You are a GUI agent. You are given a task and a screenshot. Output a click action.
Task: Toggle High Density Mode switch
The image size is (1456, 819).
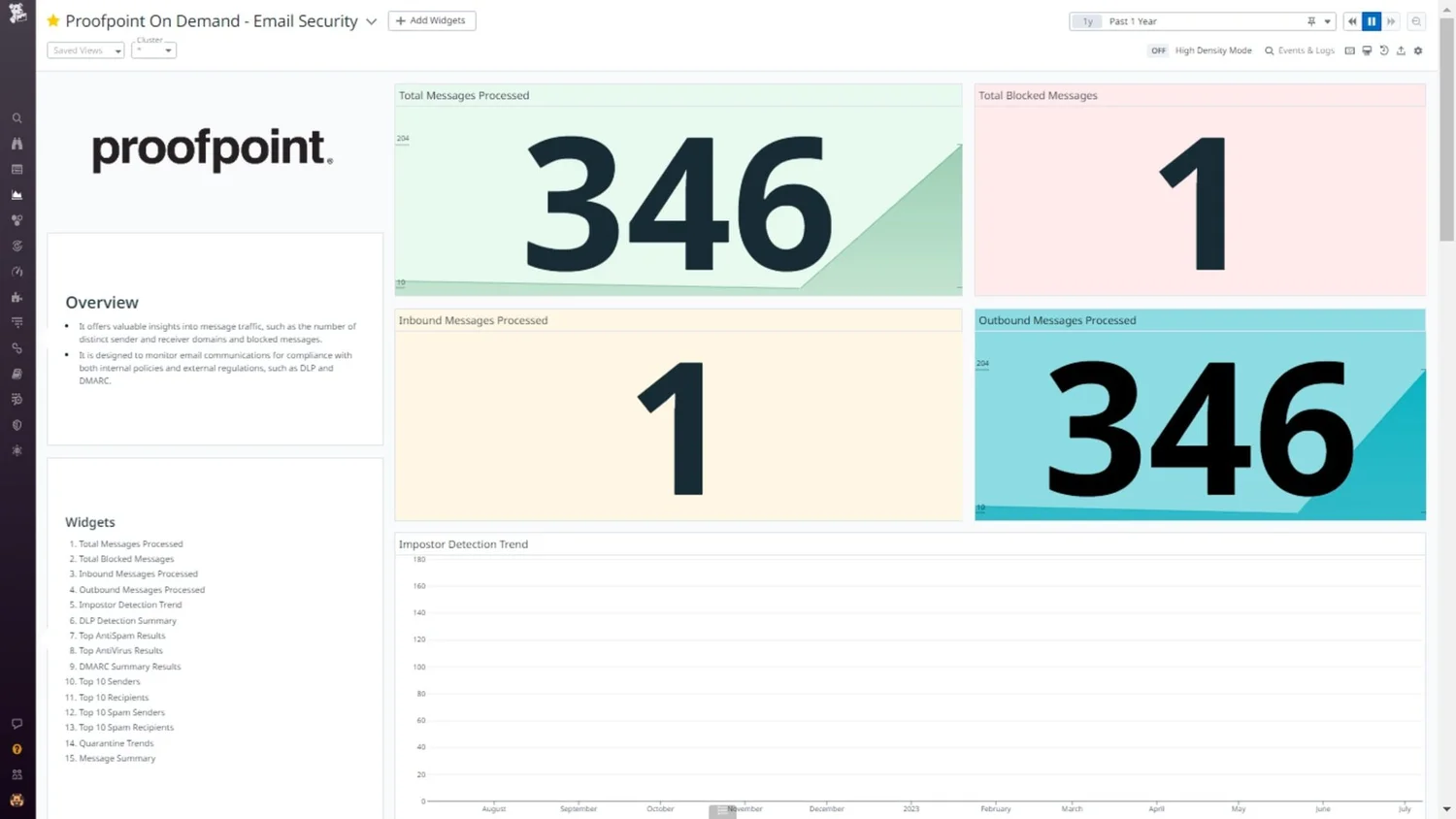[x=1158, y=50]
